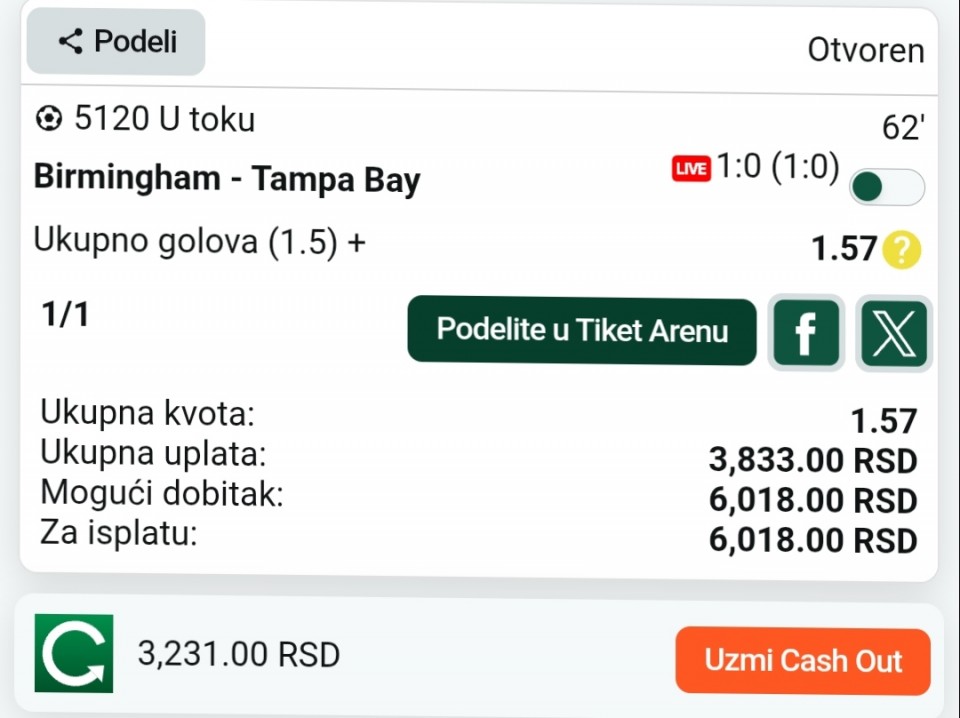Click the red LIVE badge

click(x=691, y=168)
